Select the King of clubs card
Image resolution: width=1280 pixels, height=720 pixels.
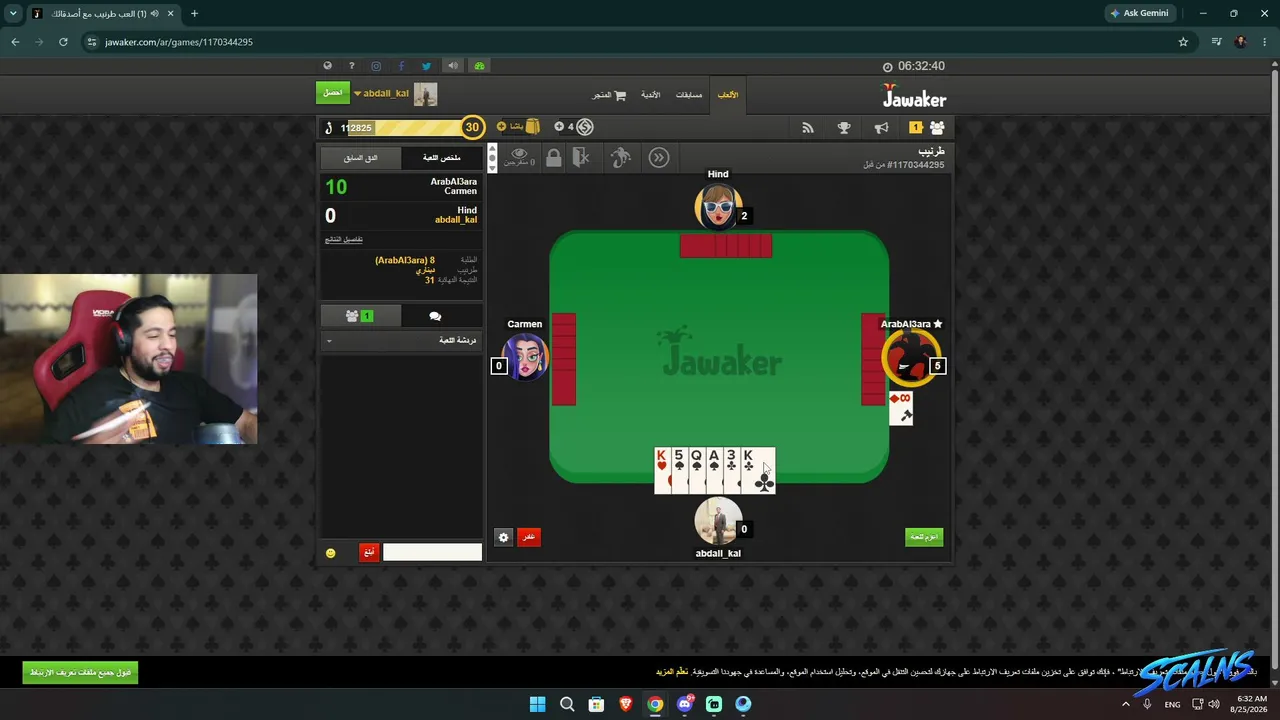tap(758, 471)
